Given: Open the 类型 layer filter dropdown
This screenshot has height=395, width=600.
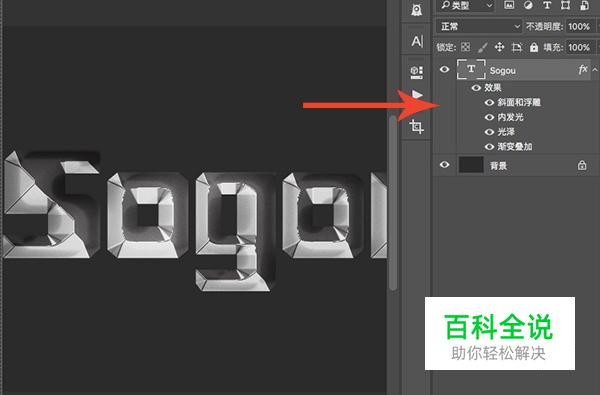Looking at the screenshot, I should click(x=465, y=5).
